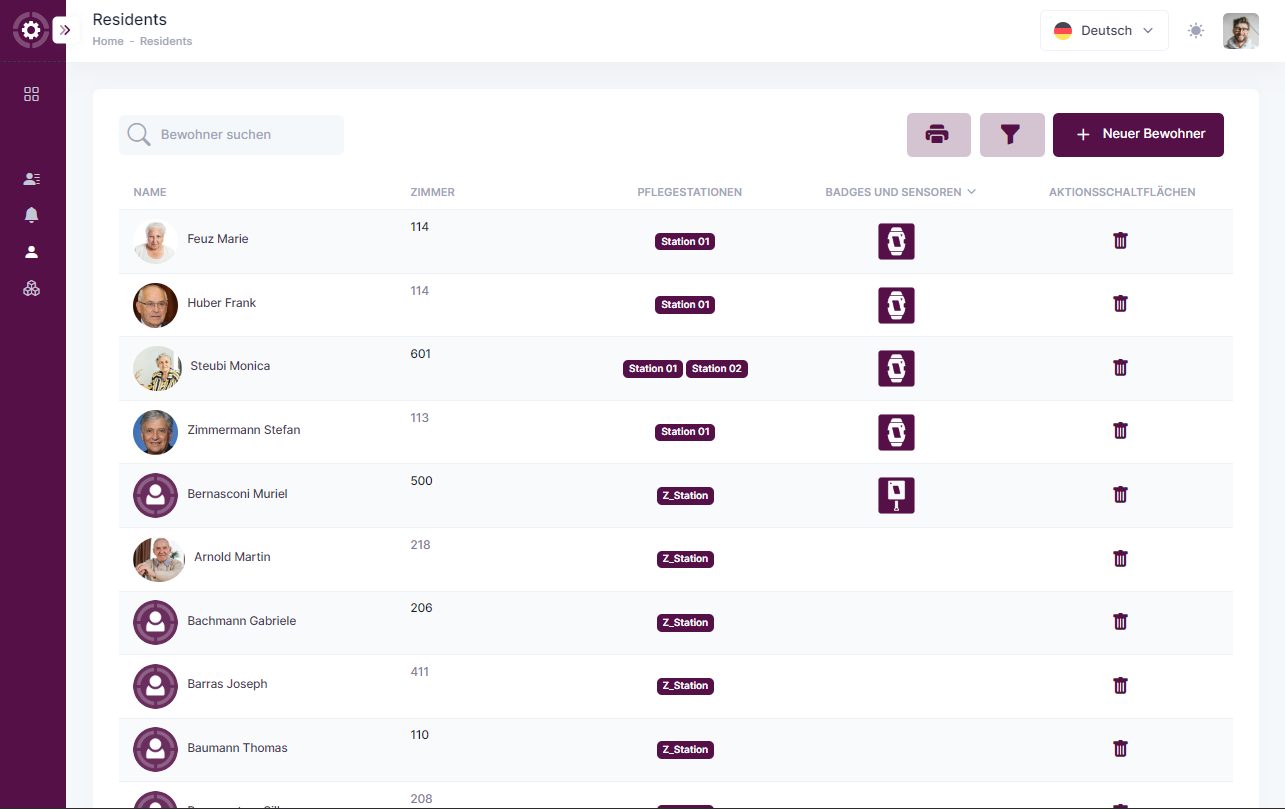Click the three-circles group icon in sidebar
The width and height of the screenshot is (1285, 809).
32,289
